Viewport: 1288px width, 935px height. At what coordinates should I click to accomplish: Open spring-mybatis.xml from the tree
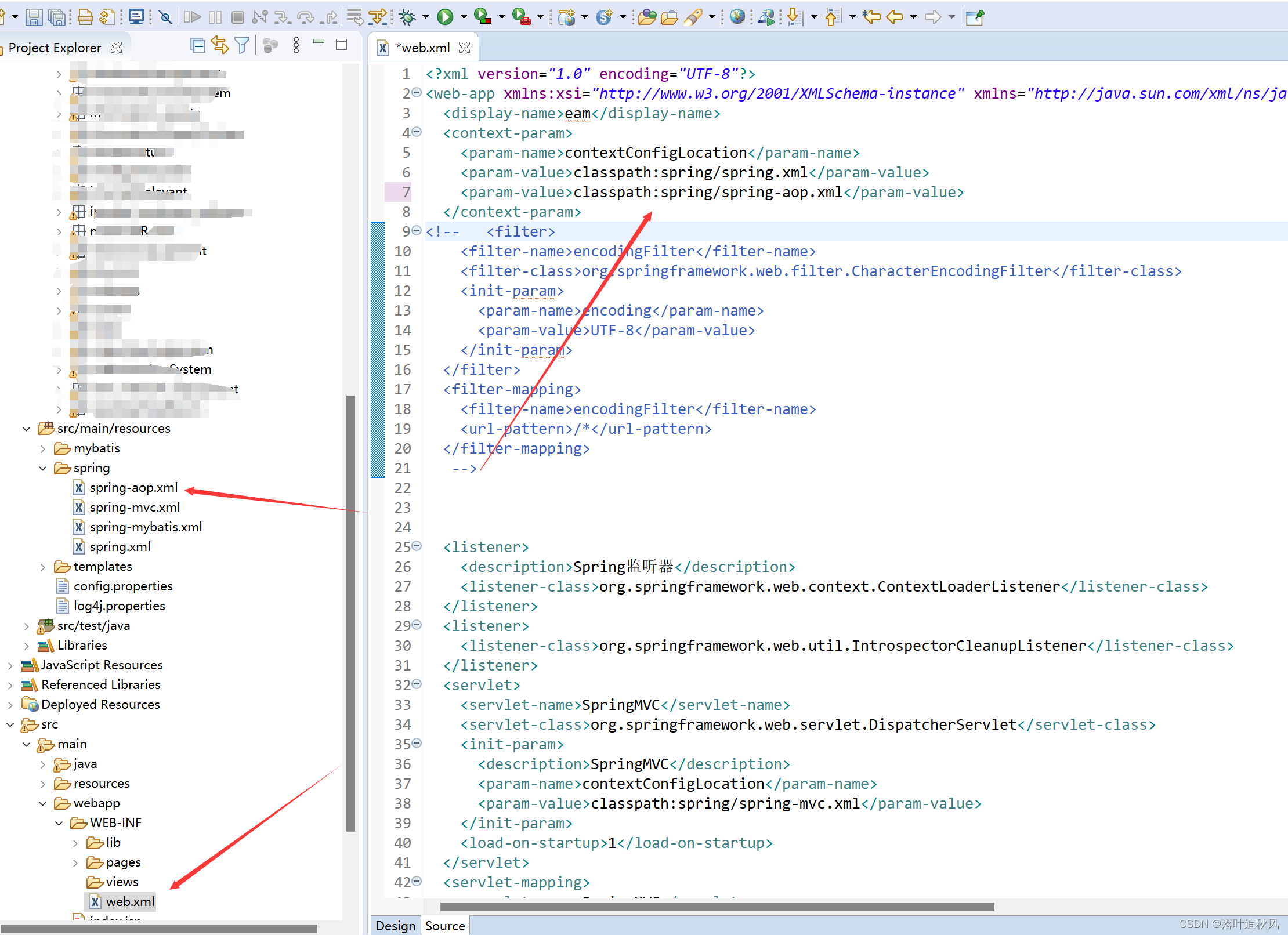[146, 527]
